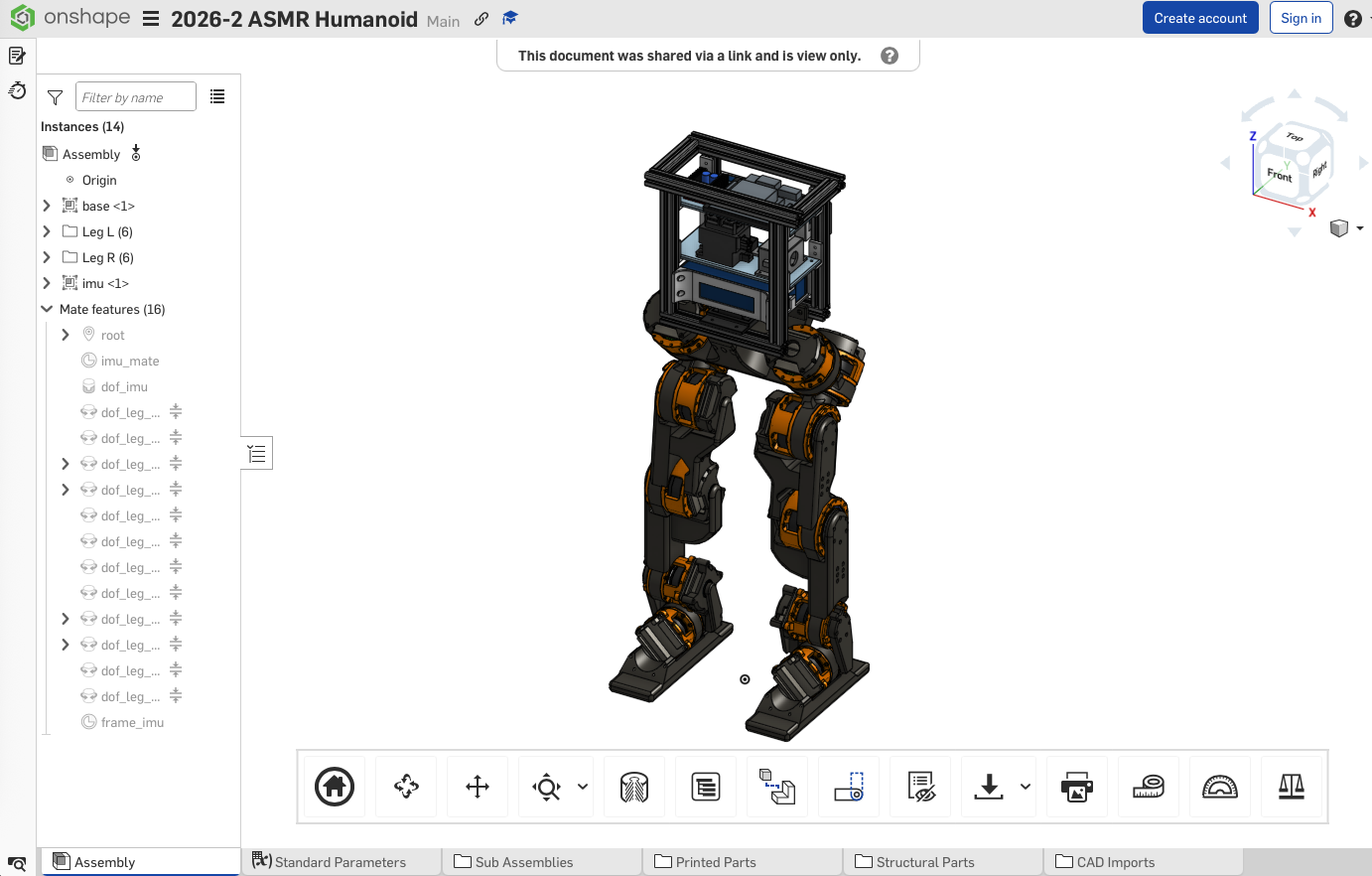Click the list with crossed-eye toolbar icon

(x=920, y=787)
